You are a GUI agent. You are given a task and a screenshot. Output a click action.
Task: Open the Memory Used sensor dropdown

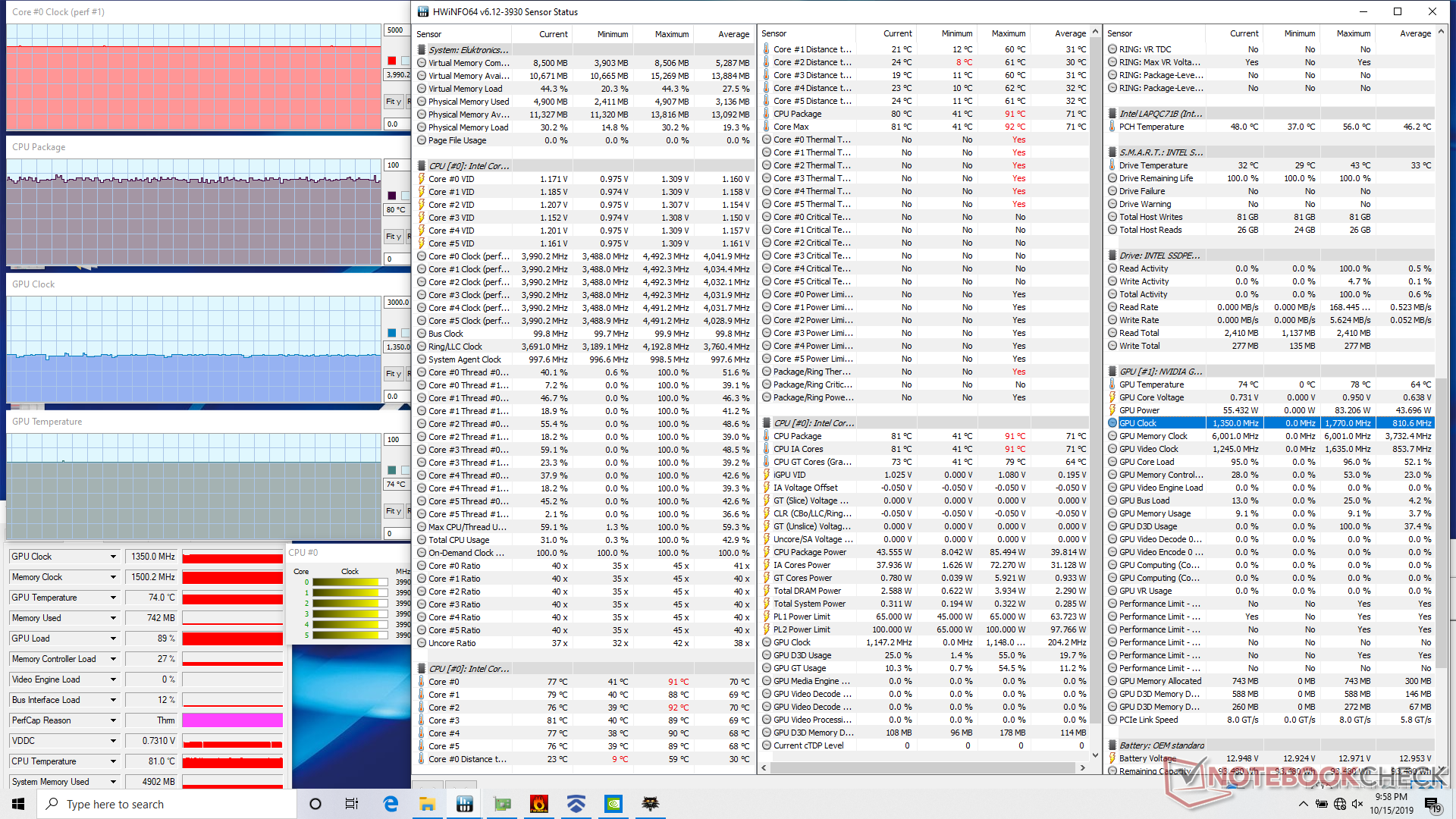[114, 618]
